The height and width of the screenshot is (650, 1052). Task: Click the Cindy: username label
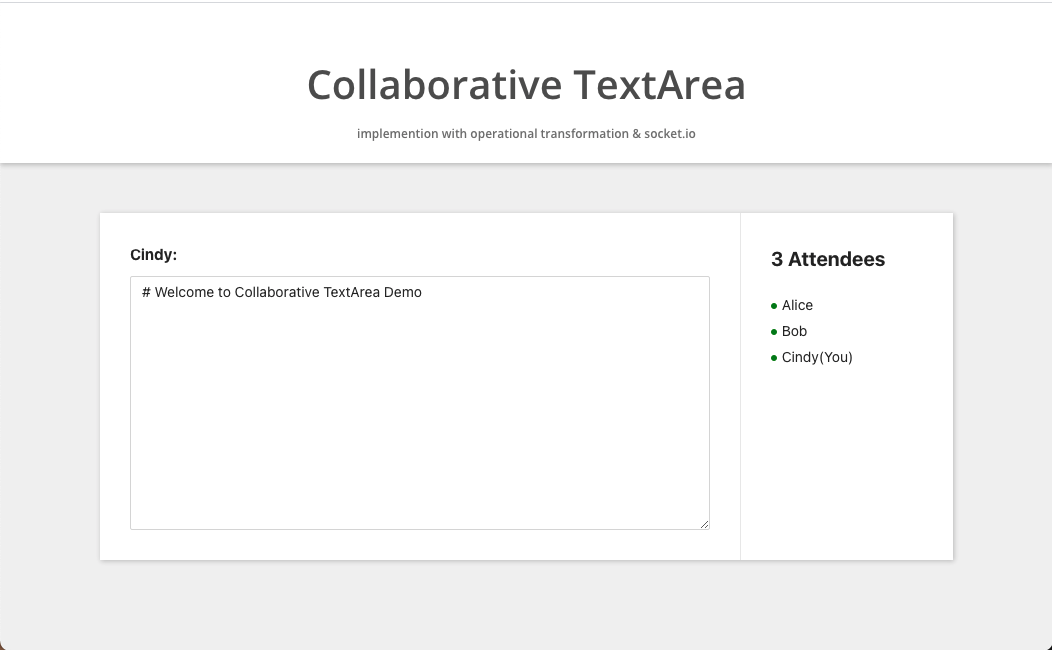[x=153, y=254]
